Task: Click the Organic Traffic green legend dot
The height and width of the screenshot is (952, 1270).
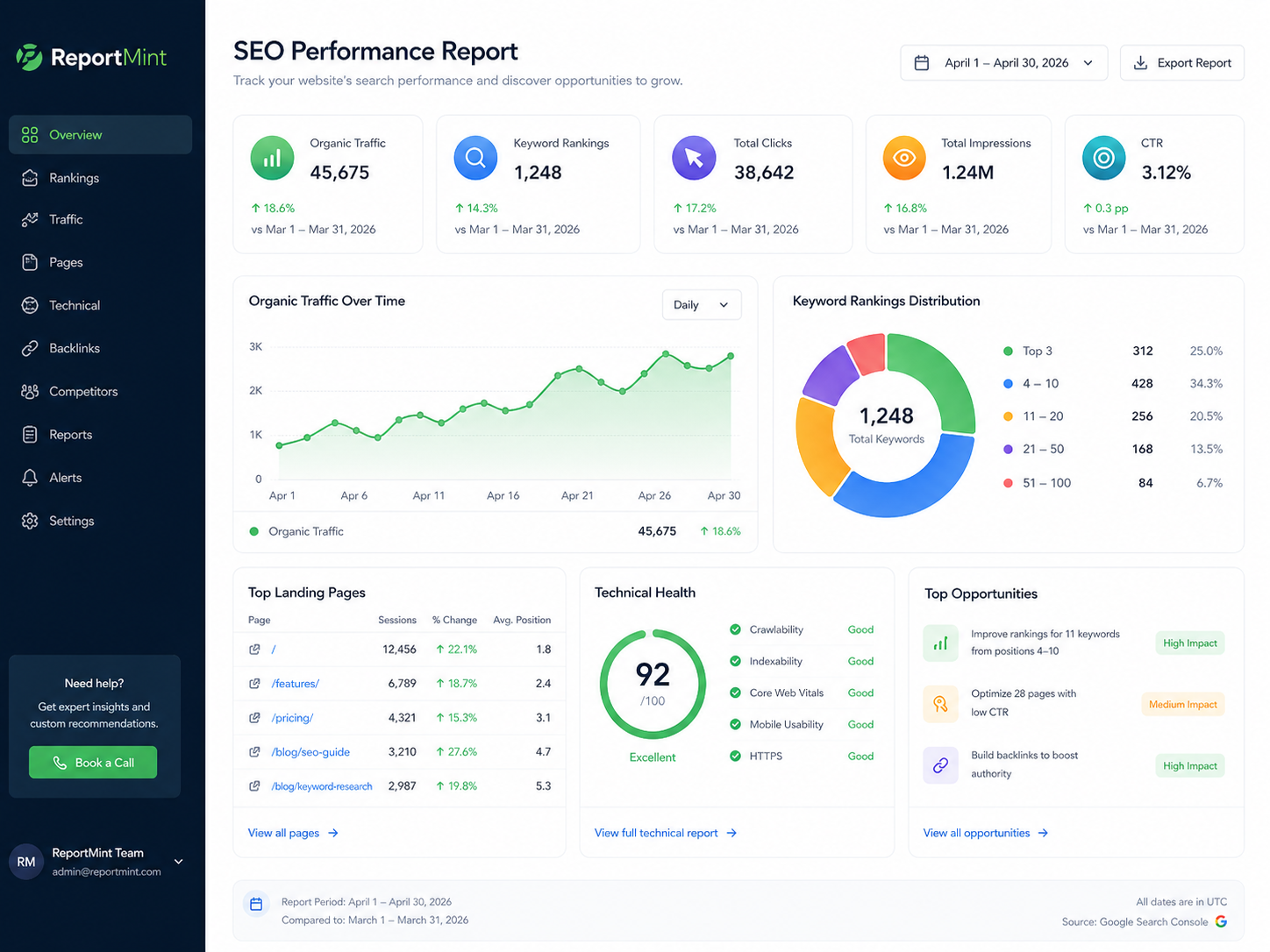Action: tap(254, 531)
